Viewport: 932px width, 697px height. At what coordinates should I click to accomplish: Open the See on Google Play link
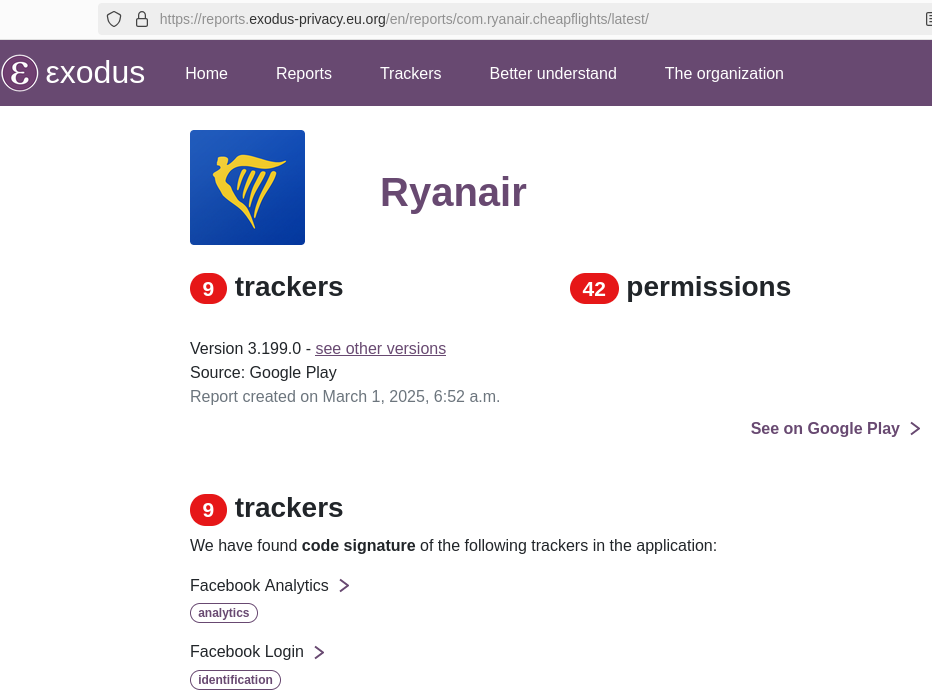coord(825,428)
